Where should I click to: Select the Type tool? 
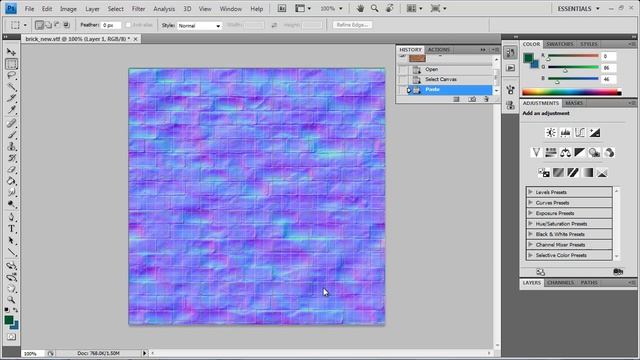11,229
